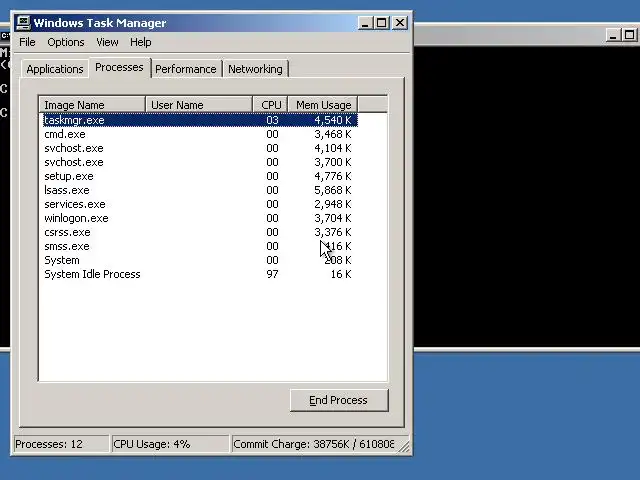The height and width of the screenshot is (480, 640).
Task: Click the Task Manager title bar icon
Action: pyautogui.click(x=23, y=23)
